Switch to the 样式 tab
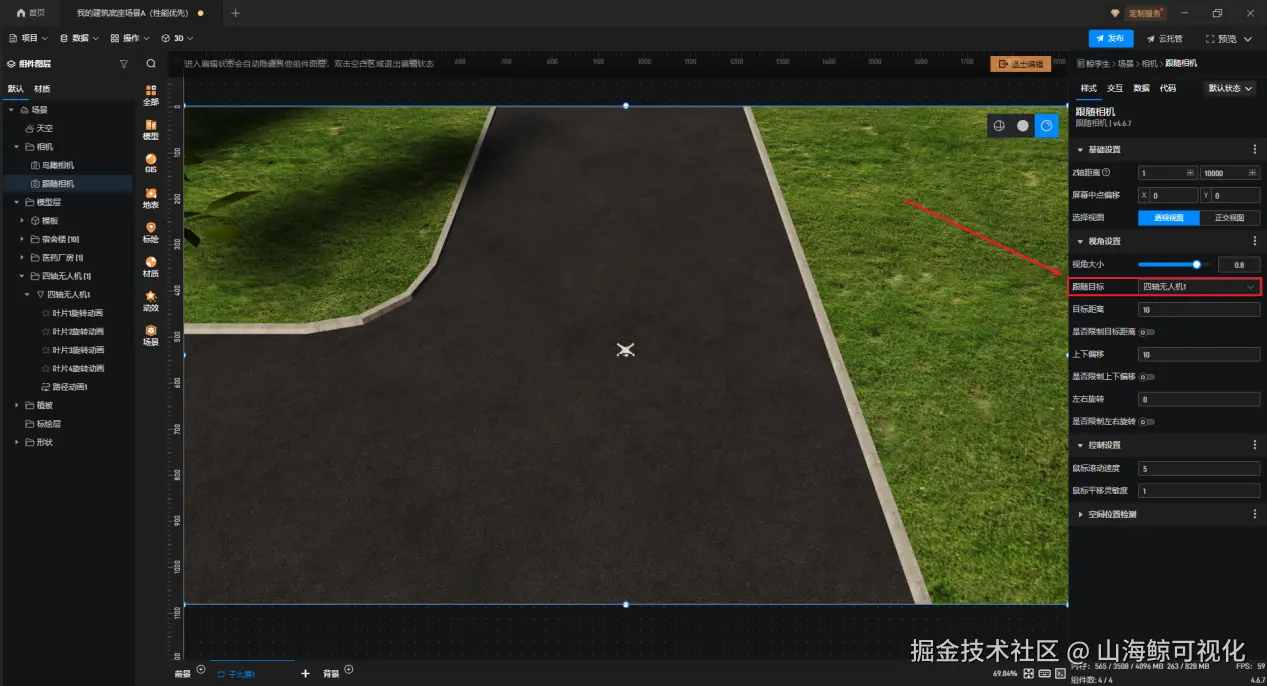Image resolution: width=1267 pixels, height=686 pixels. coord(1088,88)
